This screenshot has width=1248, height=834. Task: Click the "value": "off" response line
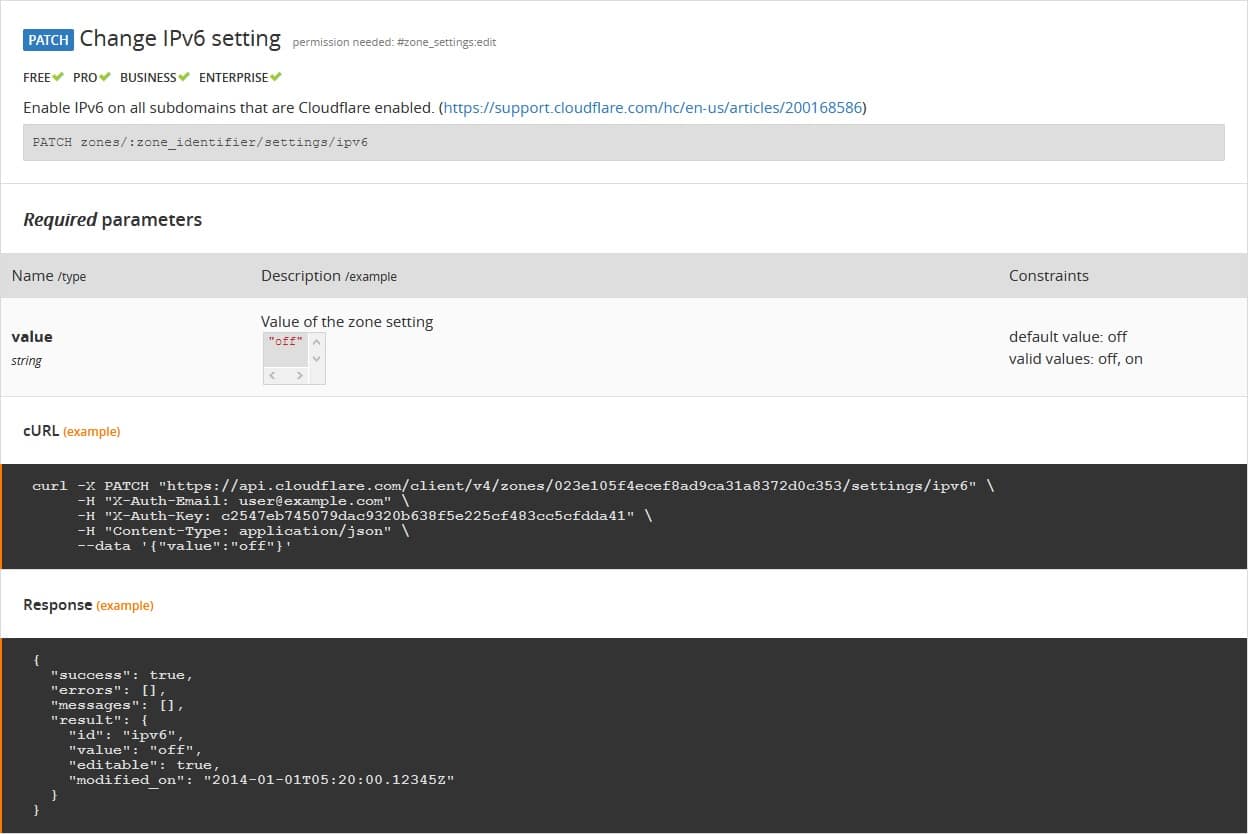(135, 750)
